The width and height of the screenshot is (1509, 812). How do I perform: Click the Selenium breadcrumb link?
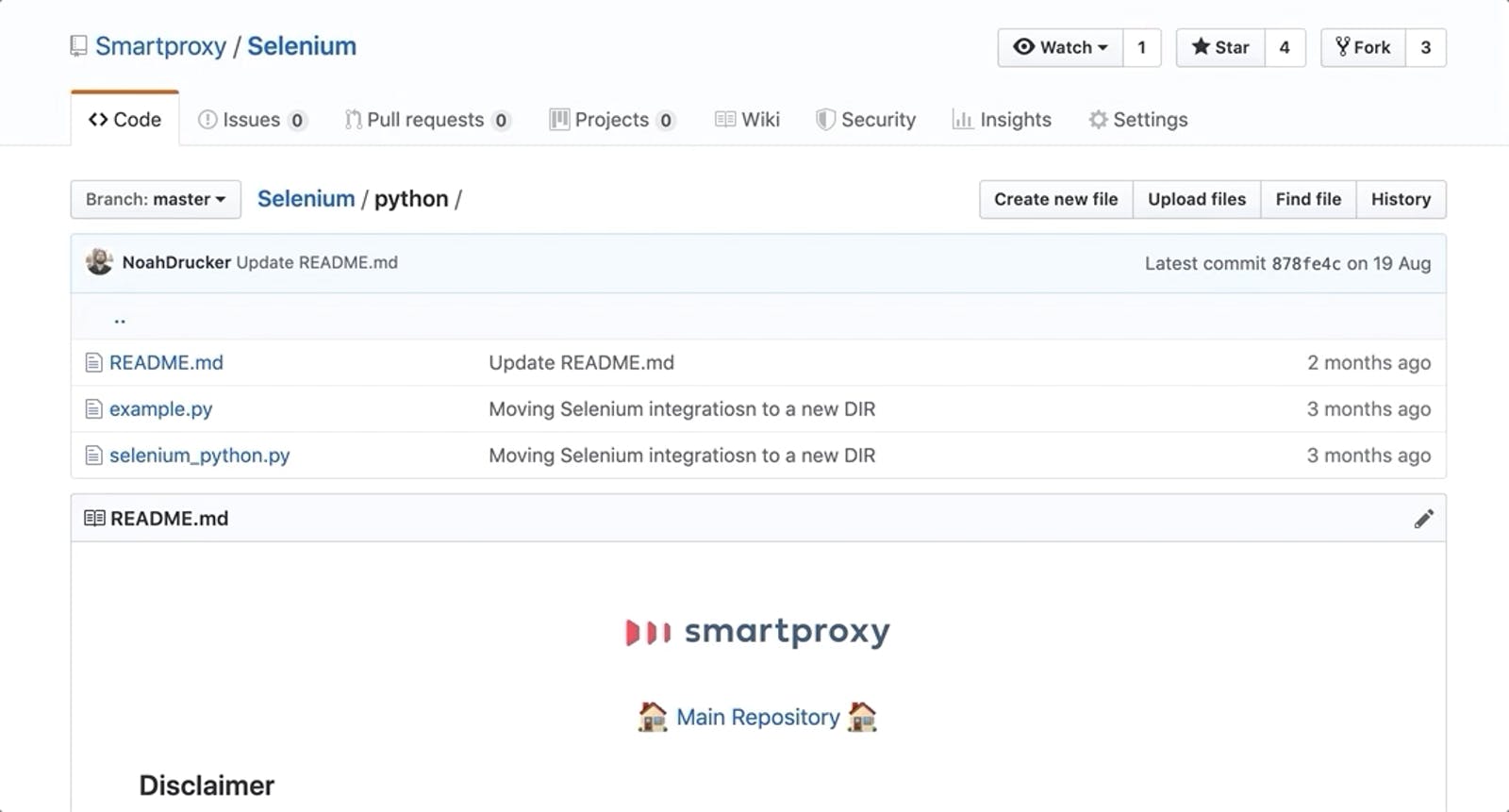(x=307, y=199)
